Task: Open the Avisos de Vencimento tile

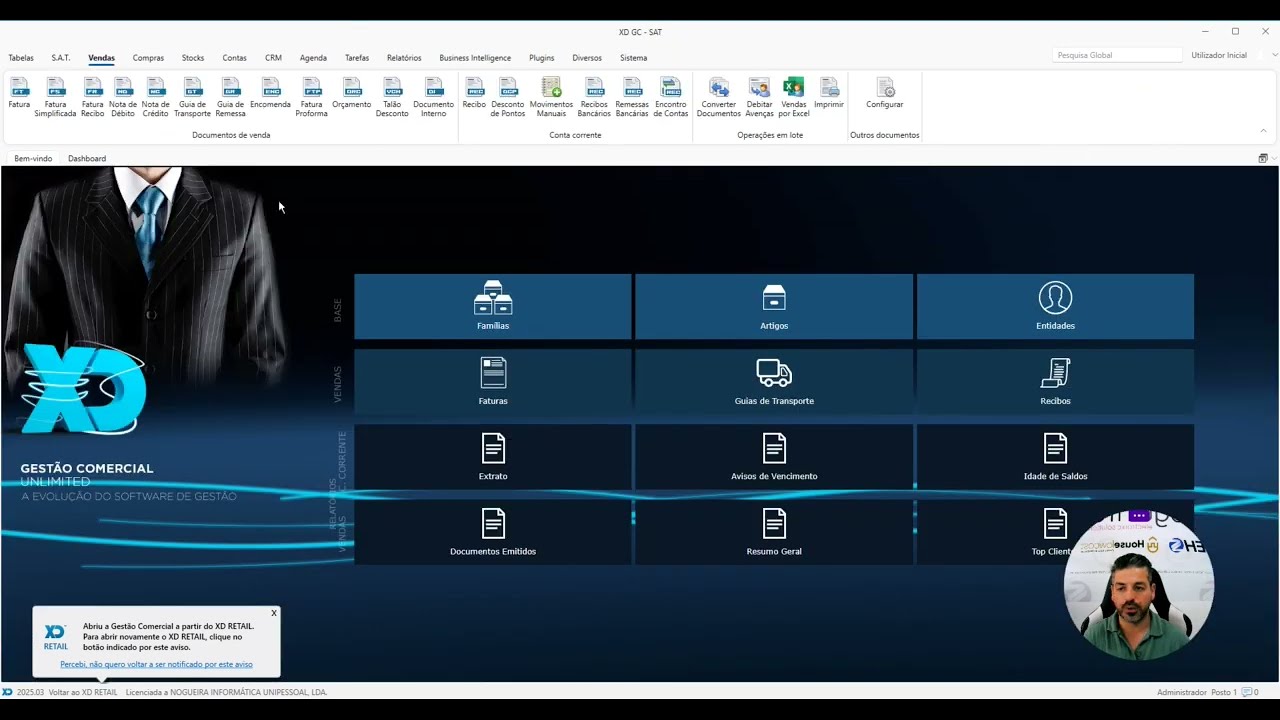Action: pyautogui.click(x=774, y=457)
